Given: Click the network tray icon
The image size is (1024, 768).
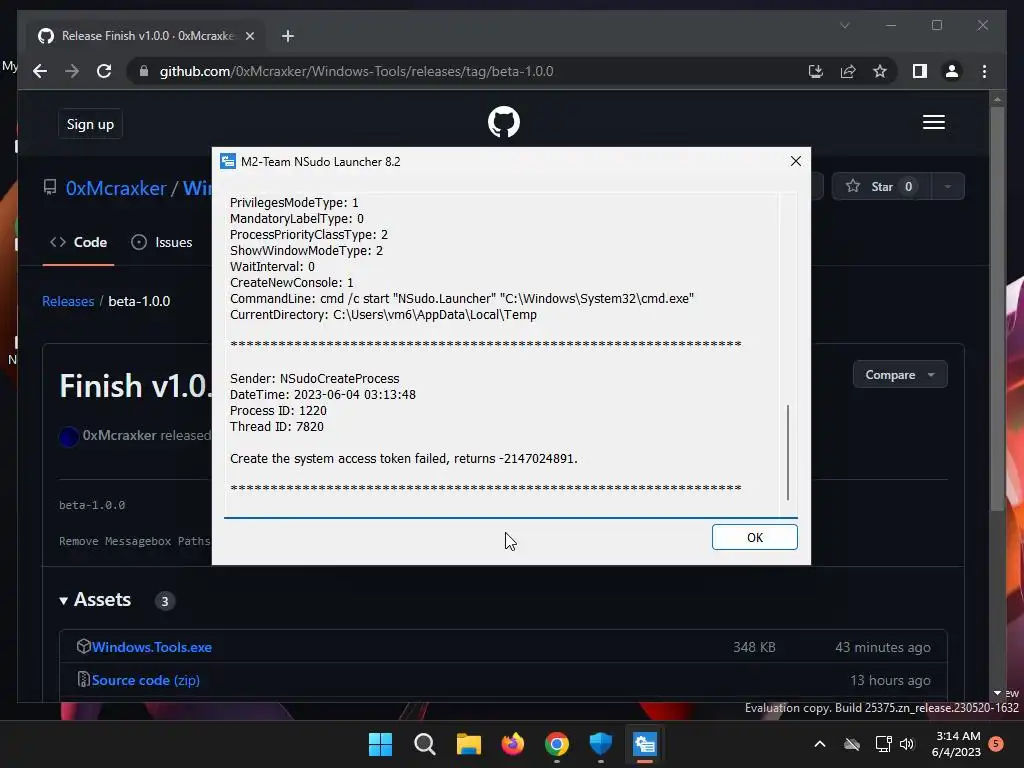Looking at the screenshot, I should click(x=883, y=744).
